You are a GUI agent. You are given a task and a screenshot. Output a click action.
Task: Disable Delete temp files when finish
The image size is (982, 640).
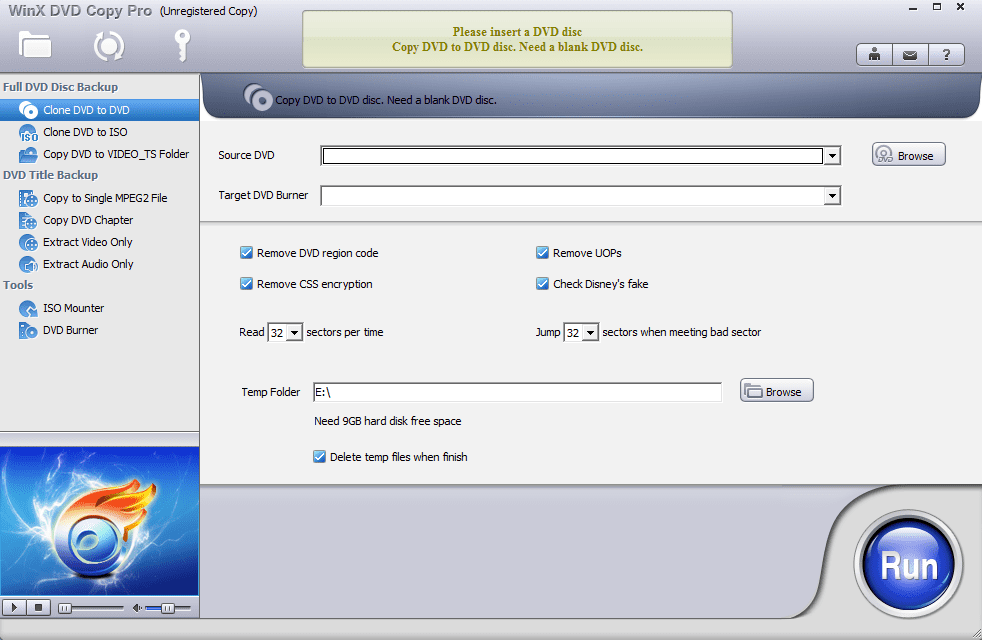coord(319,456)
